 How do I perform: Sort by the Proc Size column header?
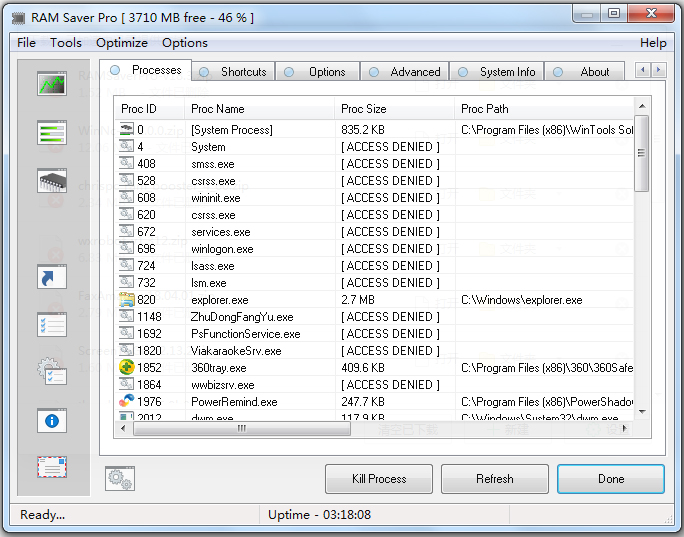click(395, 109)
